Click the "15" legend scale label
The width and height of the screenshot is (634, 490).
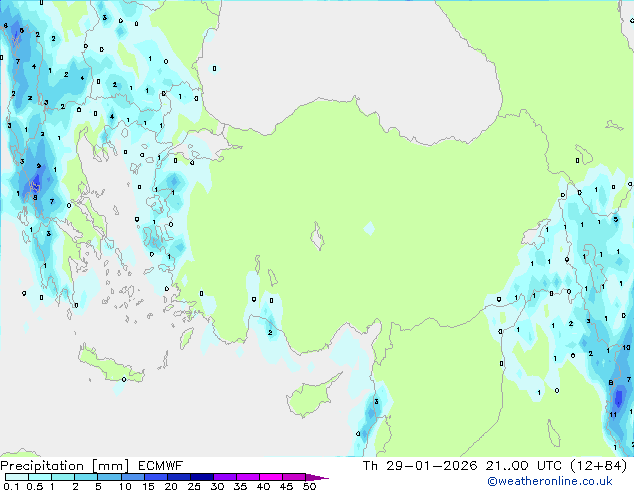click(148, 486)
